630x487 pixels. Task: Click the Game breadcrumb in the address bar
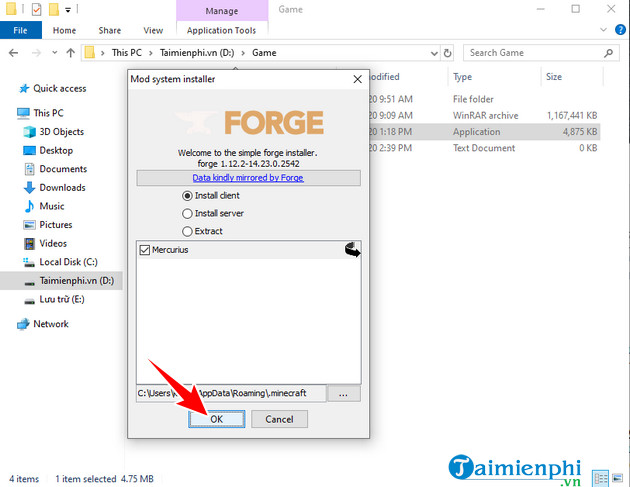tap(264, 53)
